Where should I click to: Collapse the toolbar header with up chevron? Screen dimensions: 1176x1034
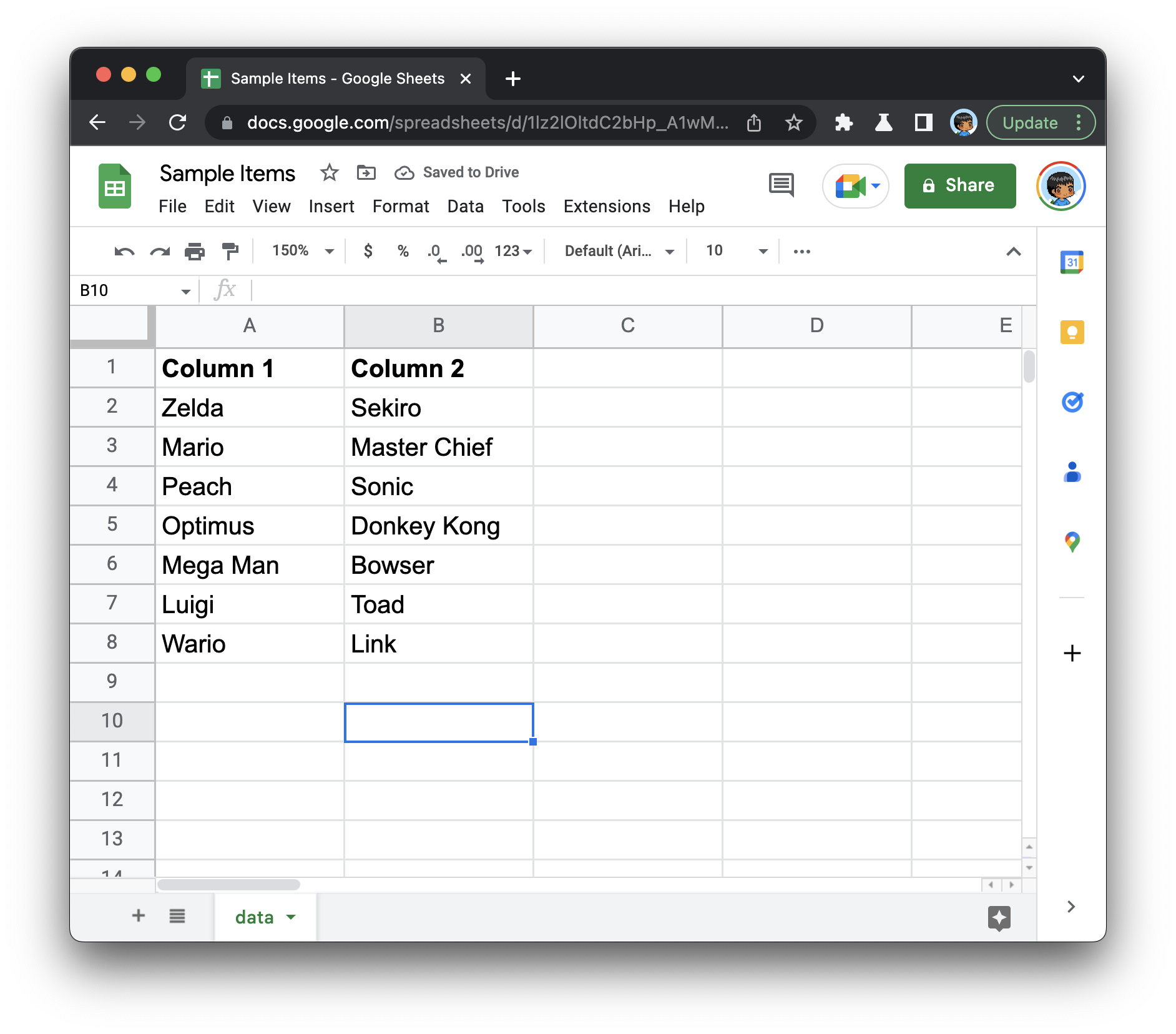(1013, 252)
